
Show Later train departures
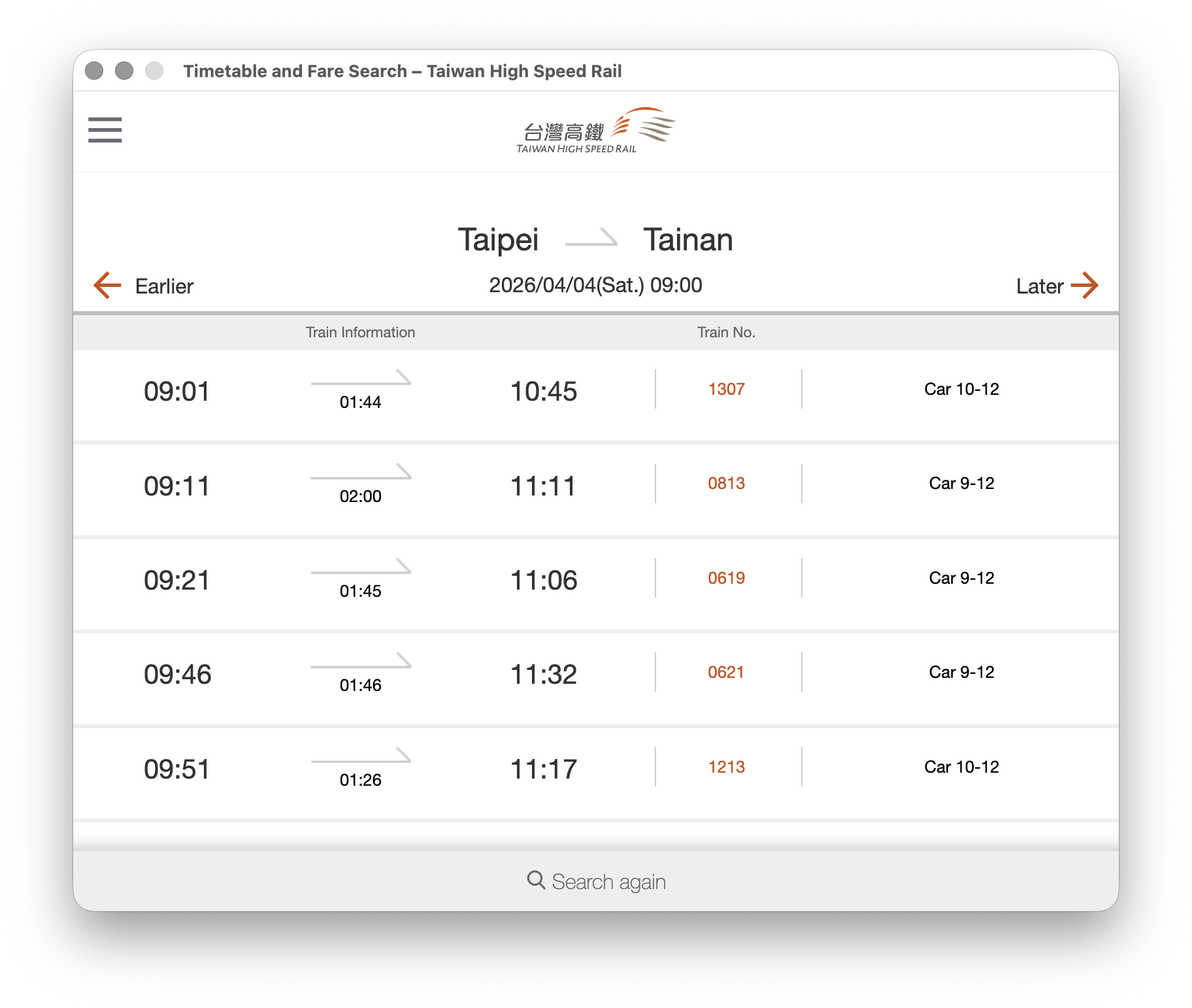(1039, 286)
